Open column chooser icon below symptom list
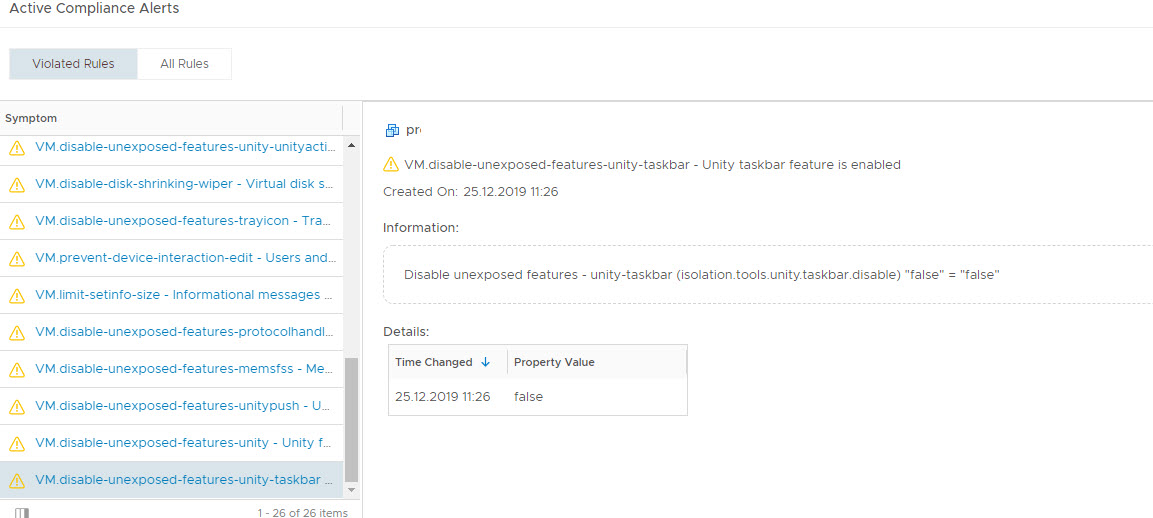Screen dimensions: 1153x518 pyautogui.click(x=22, y=512)
